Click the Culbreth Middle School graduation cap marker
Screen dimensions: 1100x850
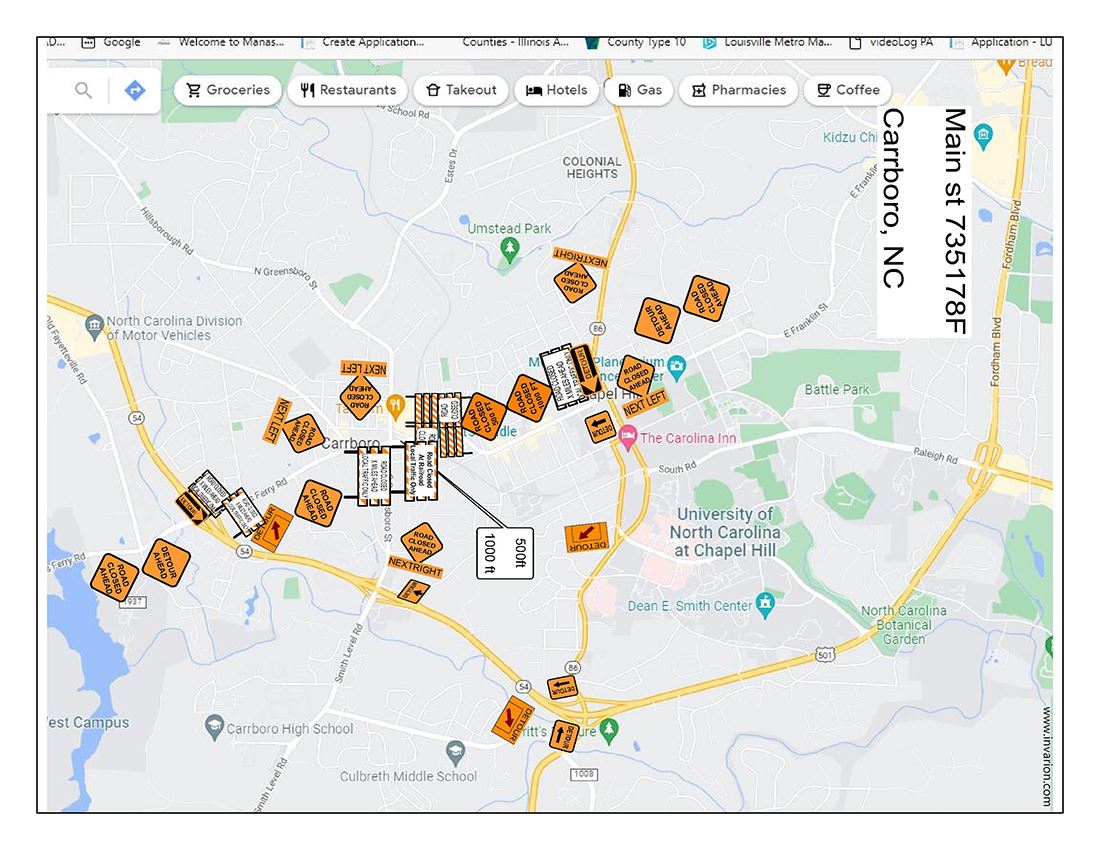(x=455, y=752)
